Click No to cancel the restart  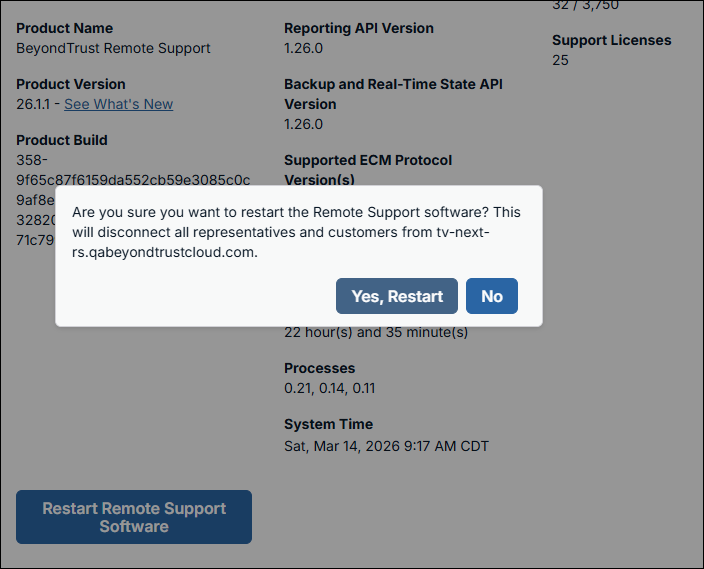pyautogui.click(x=492, y=296)
